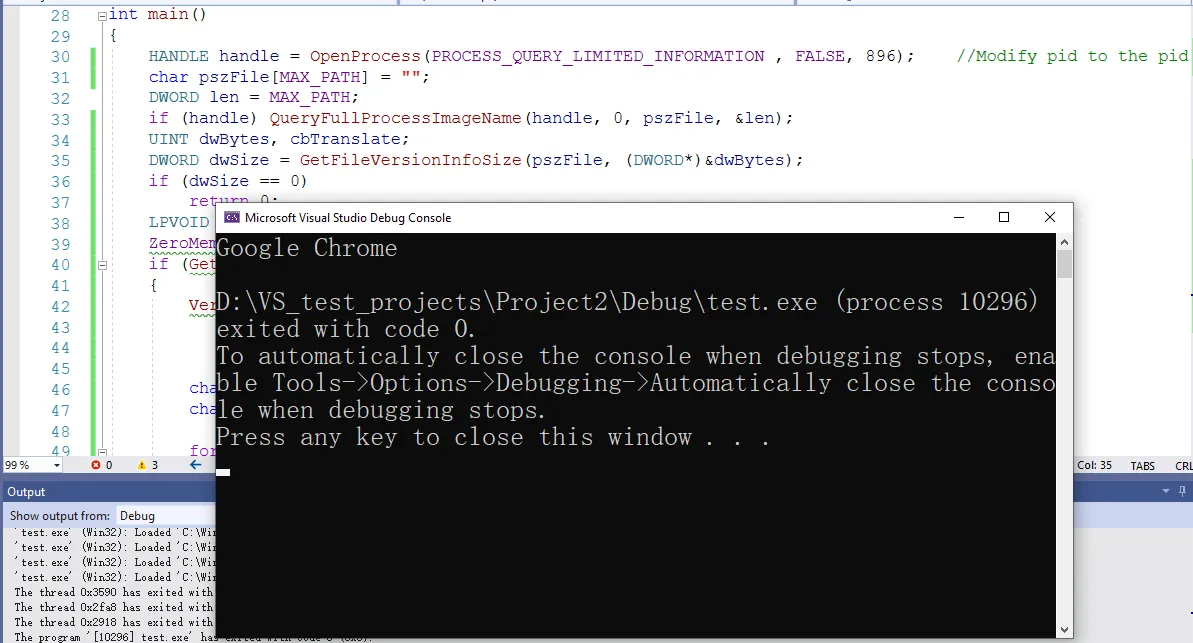1193x643 pixels.
Task: Close the Debug Console window
Action: 1050,218
